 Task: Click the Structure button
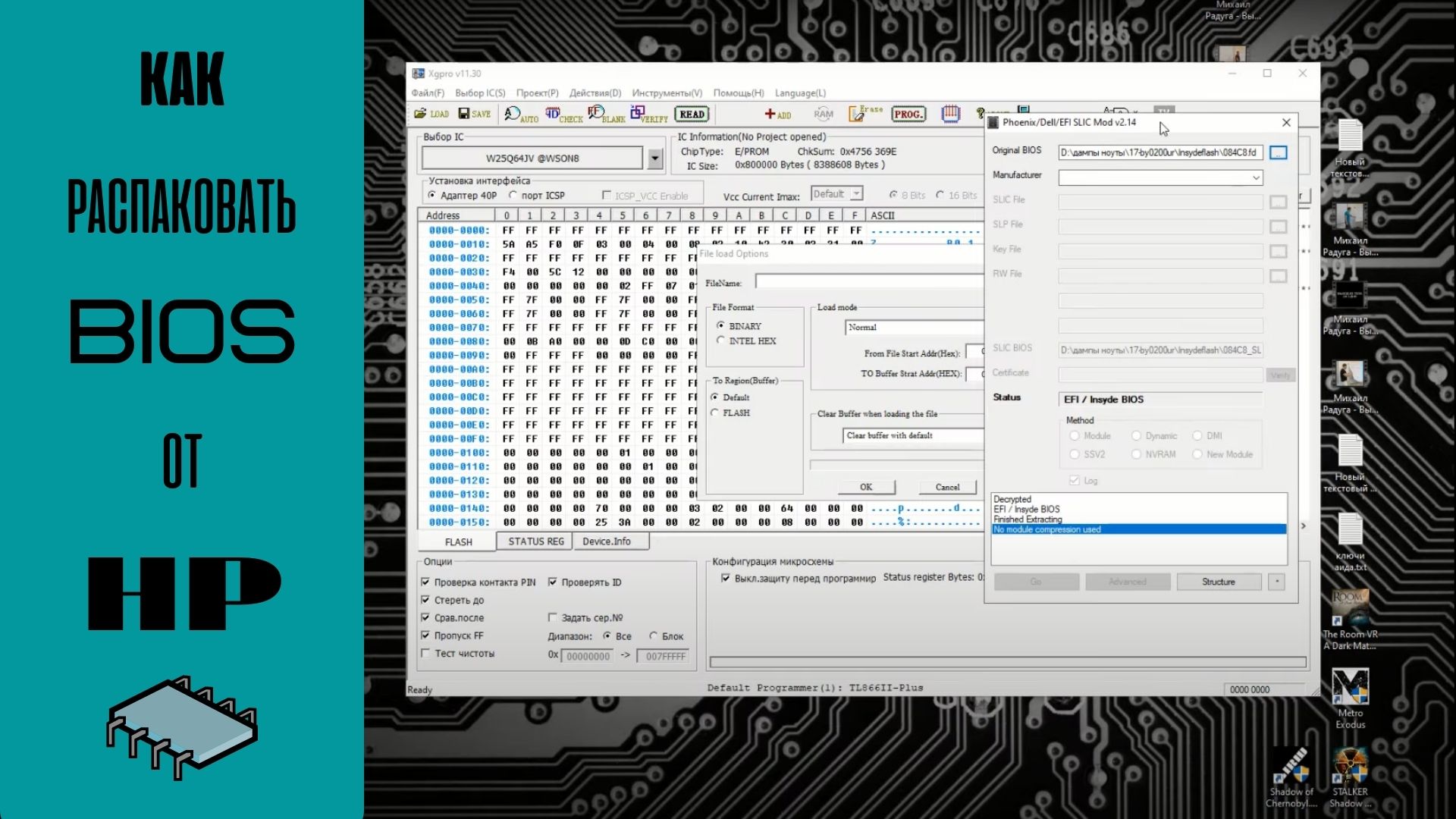click(1218, 582)
